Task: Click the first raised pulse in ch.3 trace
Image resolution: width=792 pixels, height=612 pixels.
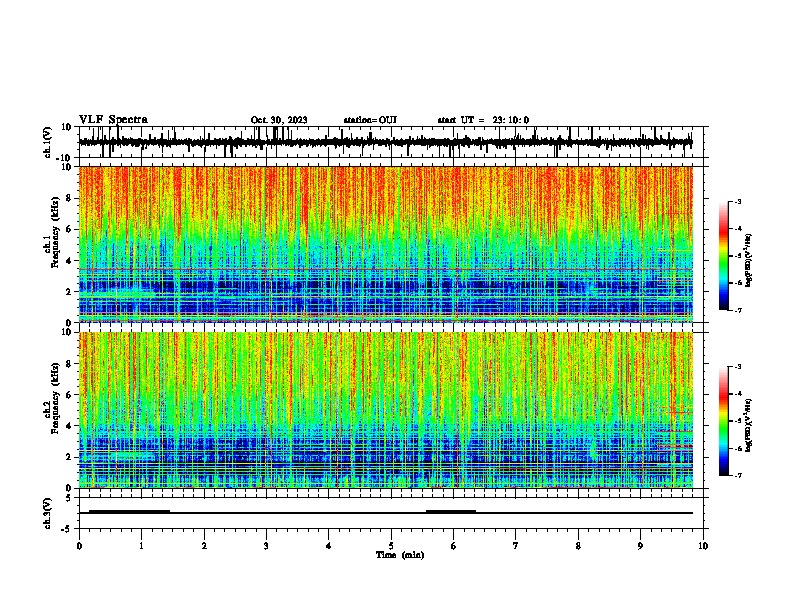Action: point(129,512)
